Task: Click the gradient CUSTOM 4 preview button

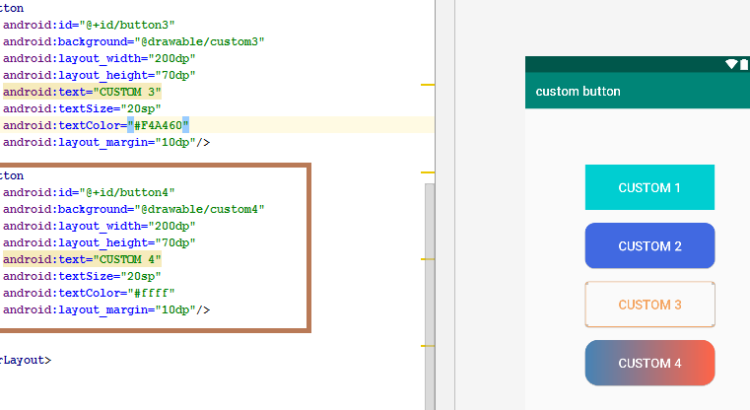Action: tap(649, 363)
